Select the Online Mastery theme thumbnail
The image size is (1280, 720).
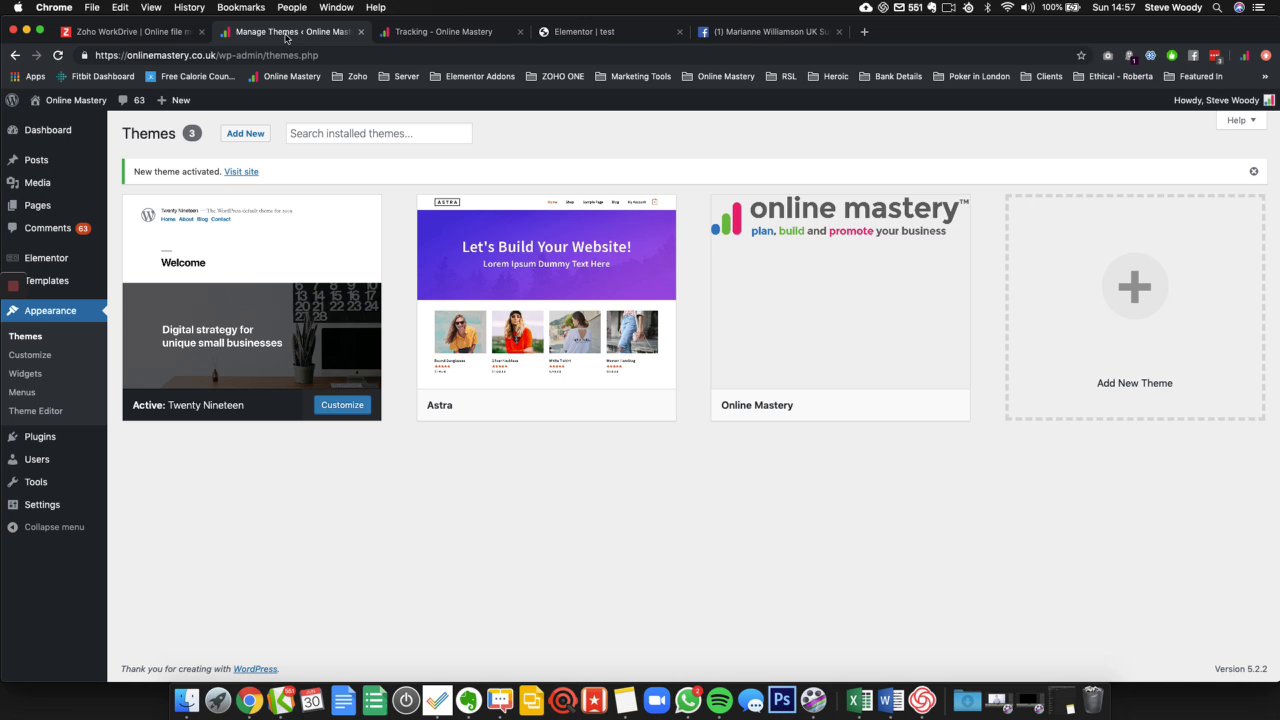tap(840, 292)
